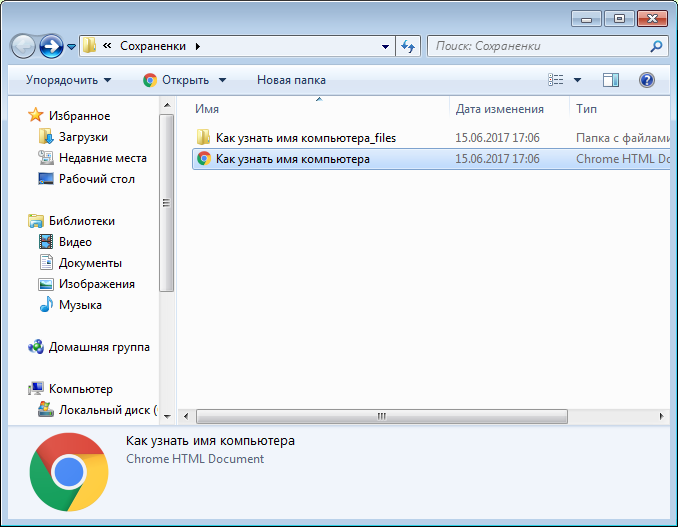
Task: Click the view mode icon in the toolbar
Action: pos(556,80)
